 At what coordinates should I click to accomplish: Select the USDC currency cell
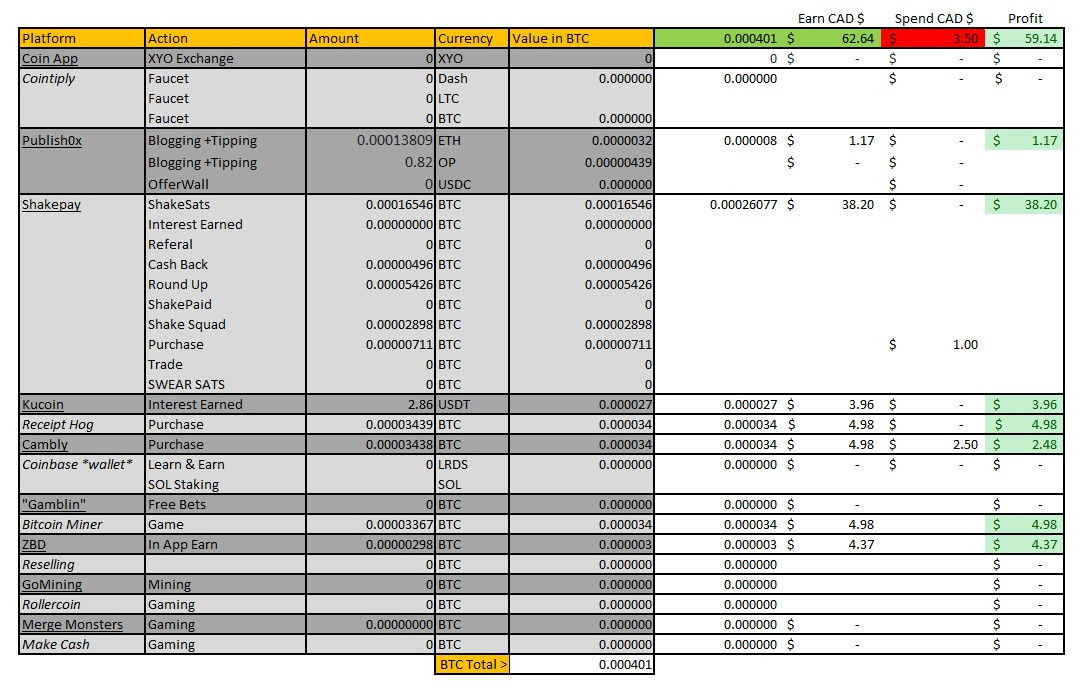472,184
